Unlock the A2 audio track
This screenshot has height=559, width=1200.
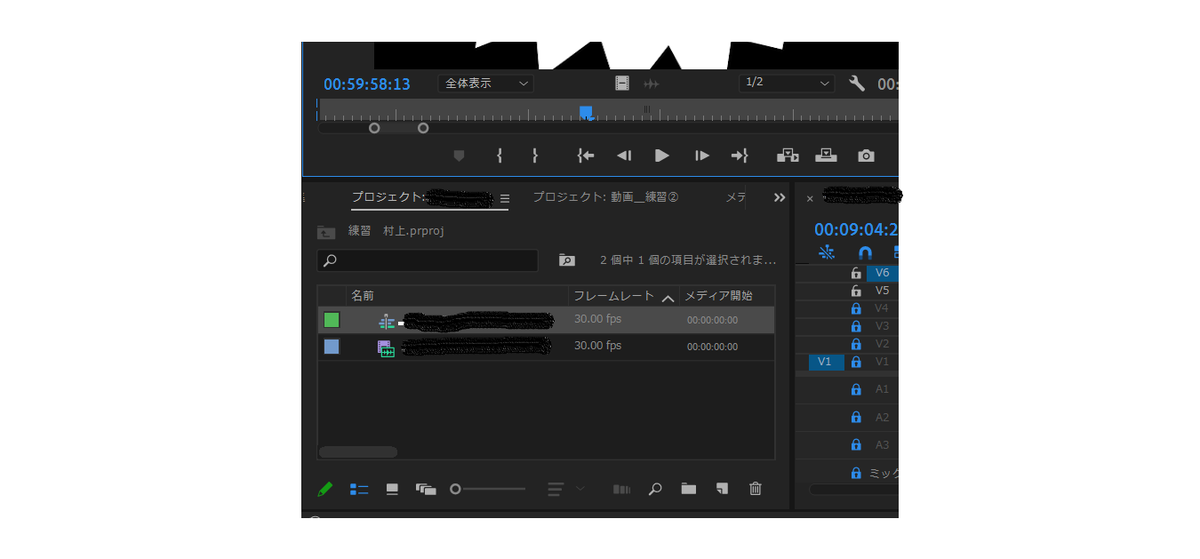click(855, 417)
